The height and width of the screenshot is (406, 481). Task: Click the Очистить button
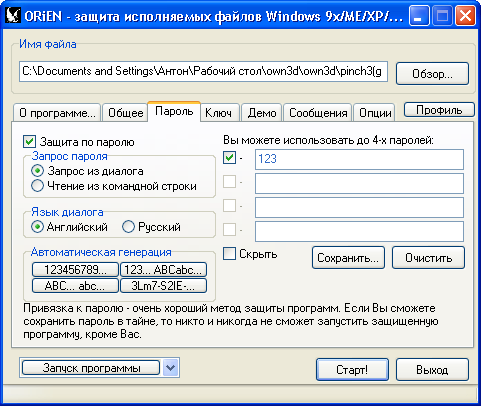click(x=428, y=258)
